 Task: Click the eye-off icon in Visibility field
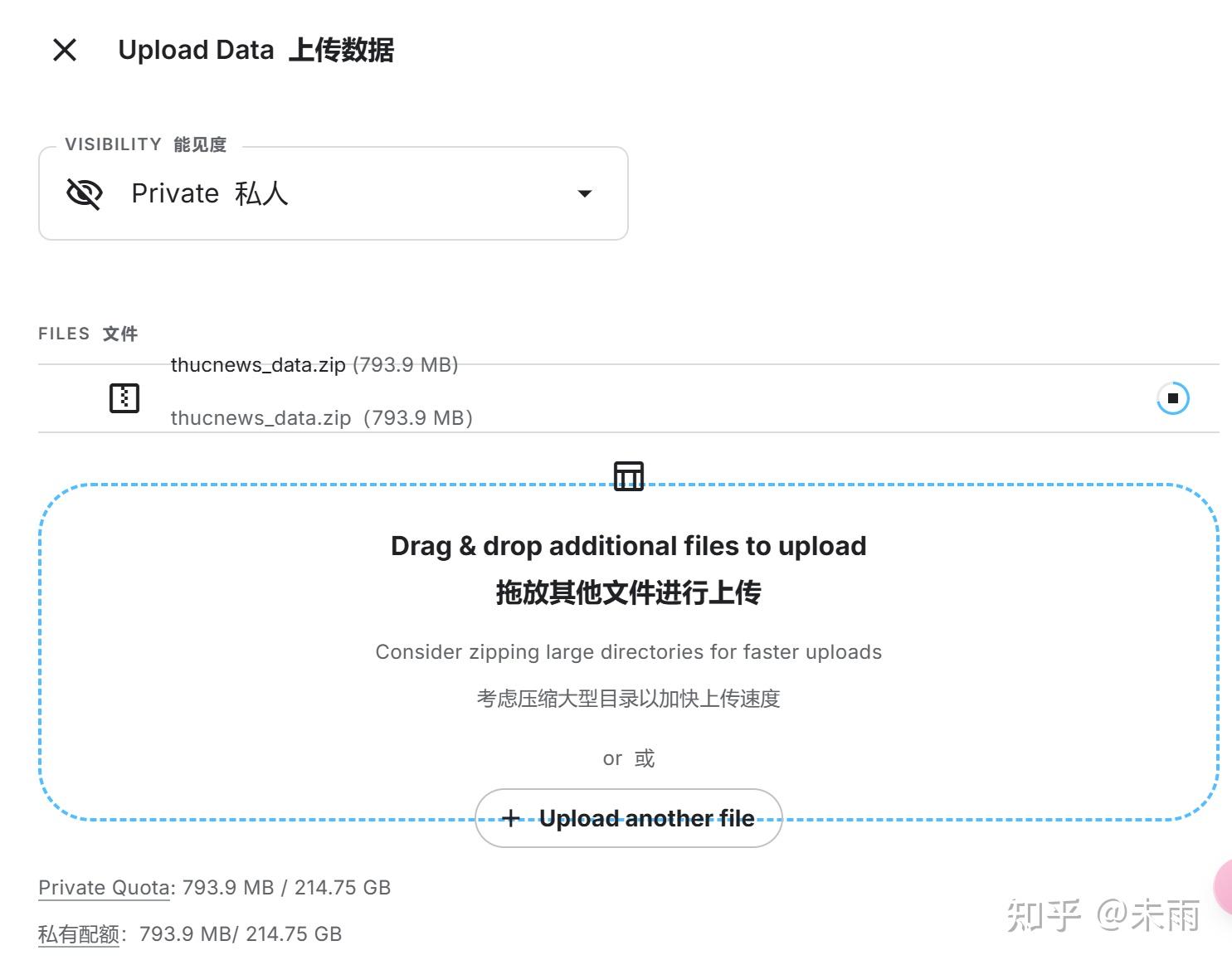tap(83, 193)
